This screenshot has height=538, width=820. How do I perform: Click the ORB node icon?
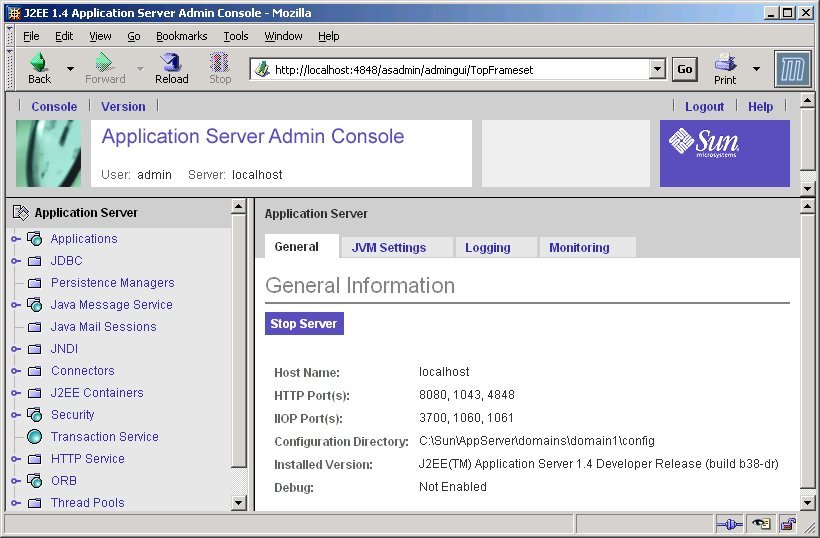pos(35,480)
